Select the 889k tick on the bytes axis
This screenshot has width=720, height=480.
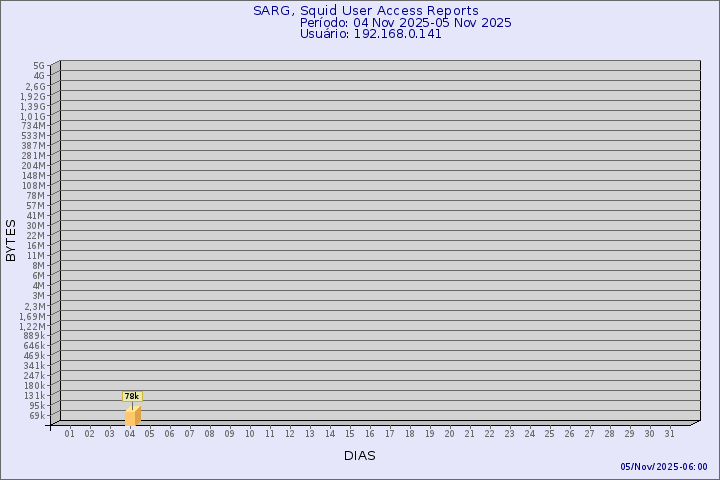(34, 336)
